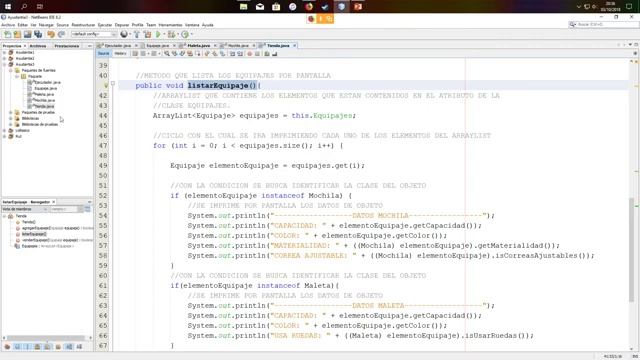Image resolution: width=640 pixels, height=360 pixels.
Task: Close the Tienda.java tab
Action: 295,45
